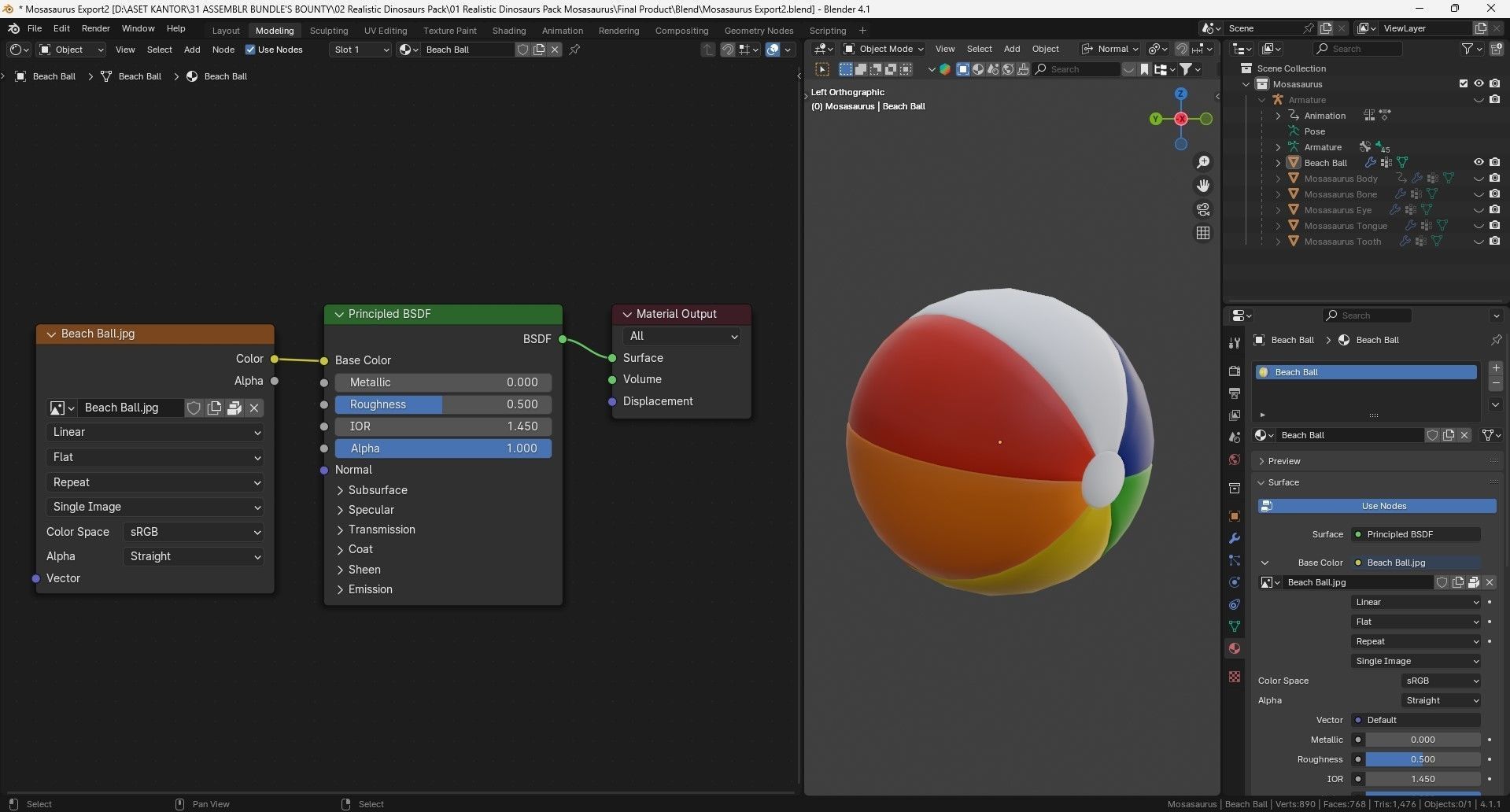The image size is (1510, 812).
Task: Open the sRGB Color Space dropdown in node
Action: [194, 532]
